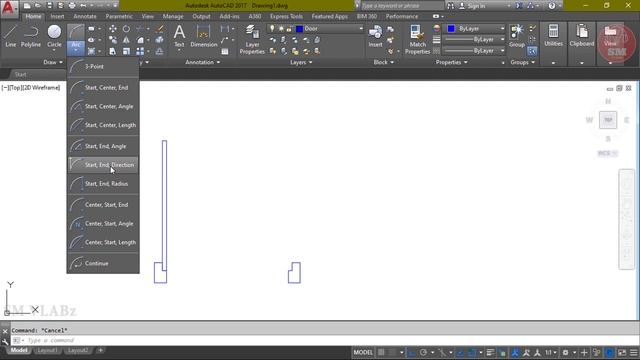The image size is (640, 360).
Task: Switch to Layout1 tab
Action: [x=47, y=351]
